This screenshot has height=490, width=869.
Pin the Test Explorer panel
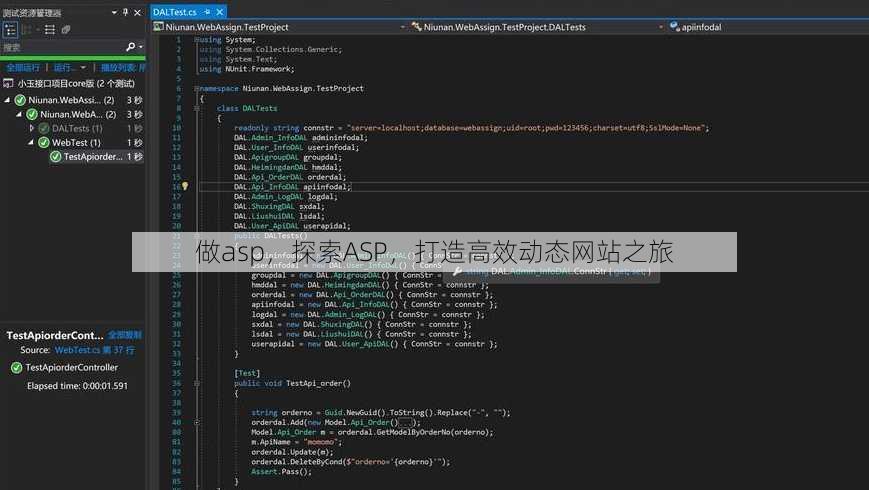point(126,12)
